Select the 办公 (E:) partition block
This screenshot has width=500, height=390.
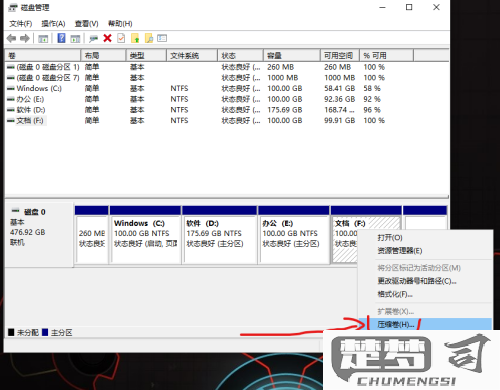coord(294,235)
